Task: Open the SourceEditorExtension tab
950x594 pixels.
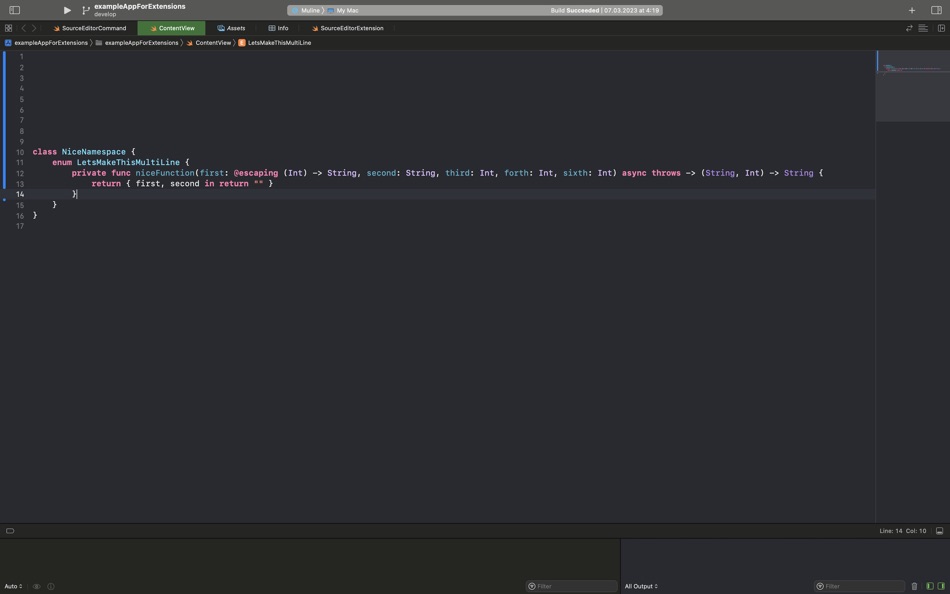Action: tap(348, 28)
